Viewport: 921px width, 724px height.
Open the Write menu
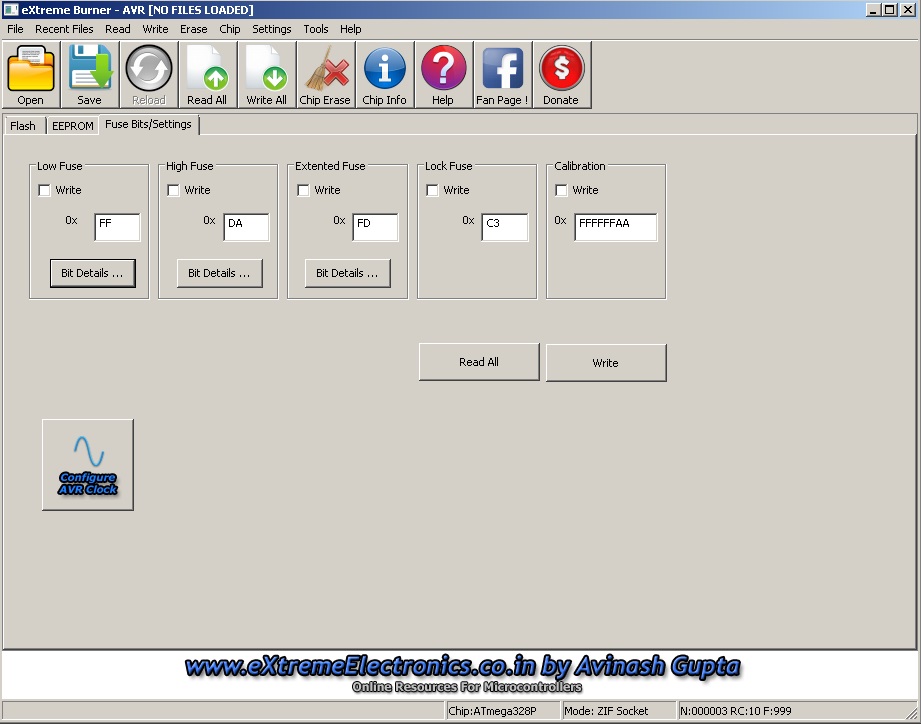pyautogui.click(x=155, y=29)
